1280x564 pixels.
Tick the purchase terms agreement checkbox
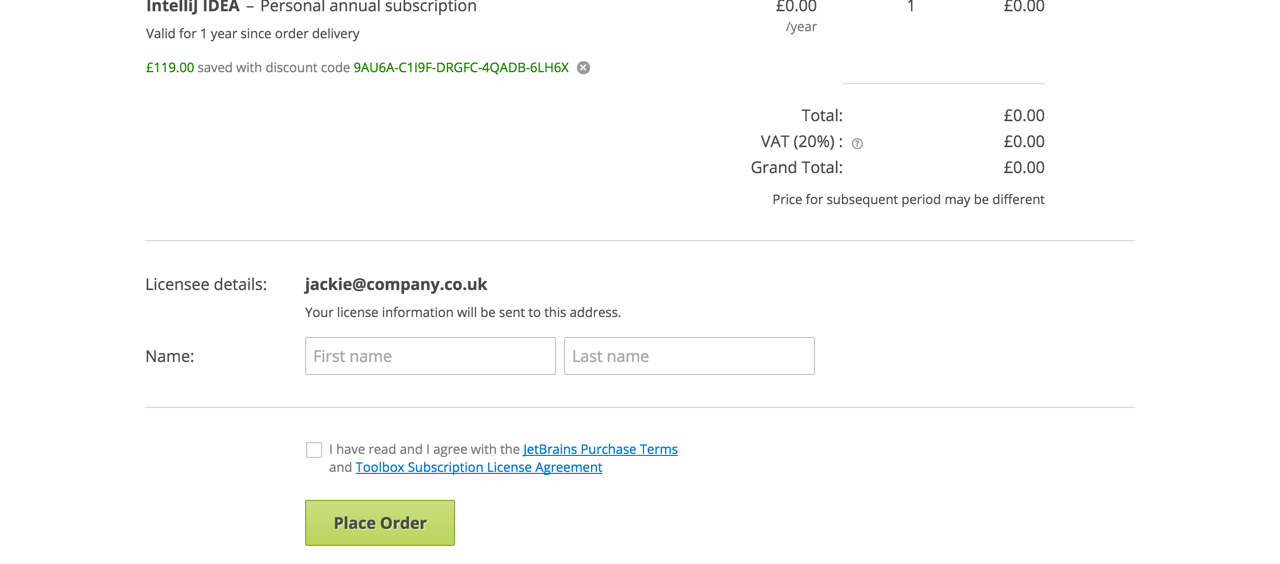coord(314,450)
